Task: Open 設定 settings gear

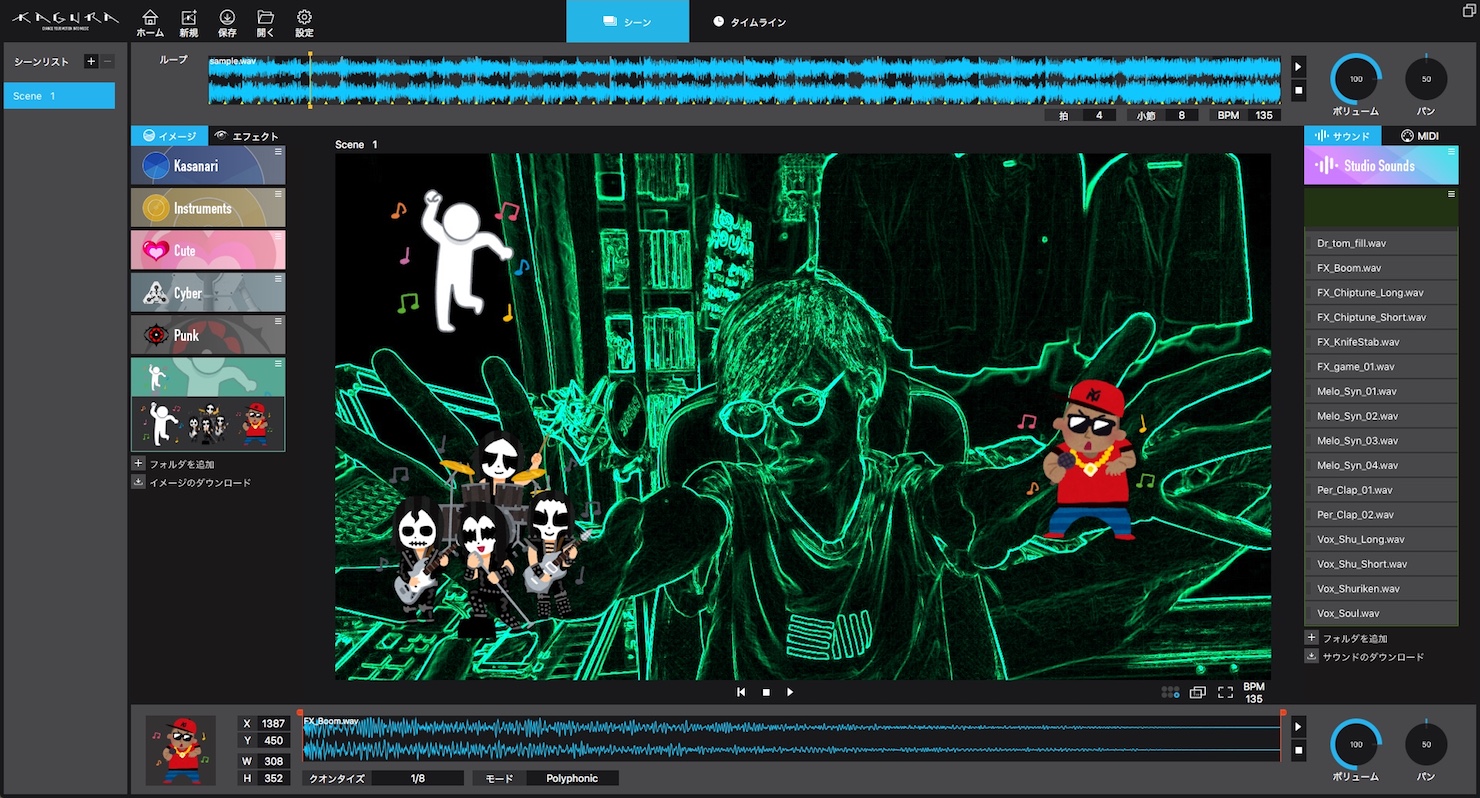Action: click(304, 23)
